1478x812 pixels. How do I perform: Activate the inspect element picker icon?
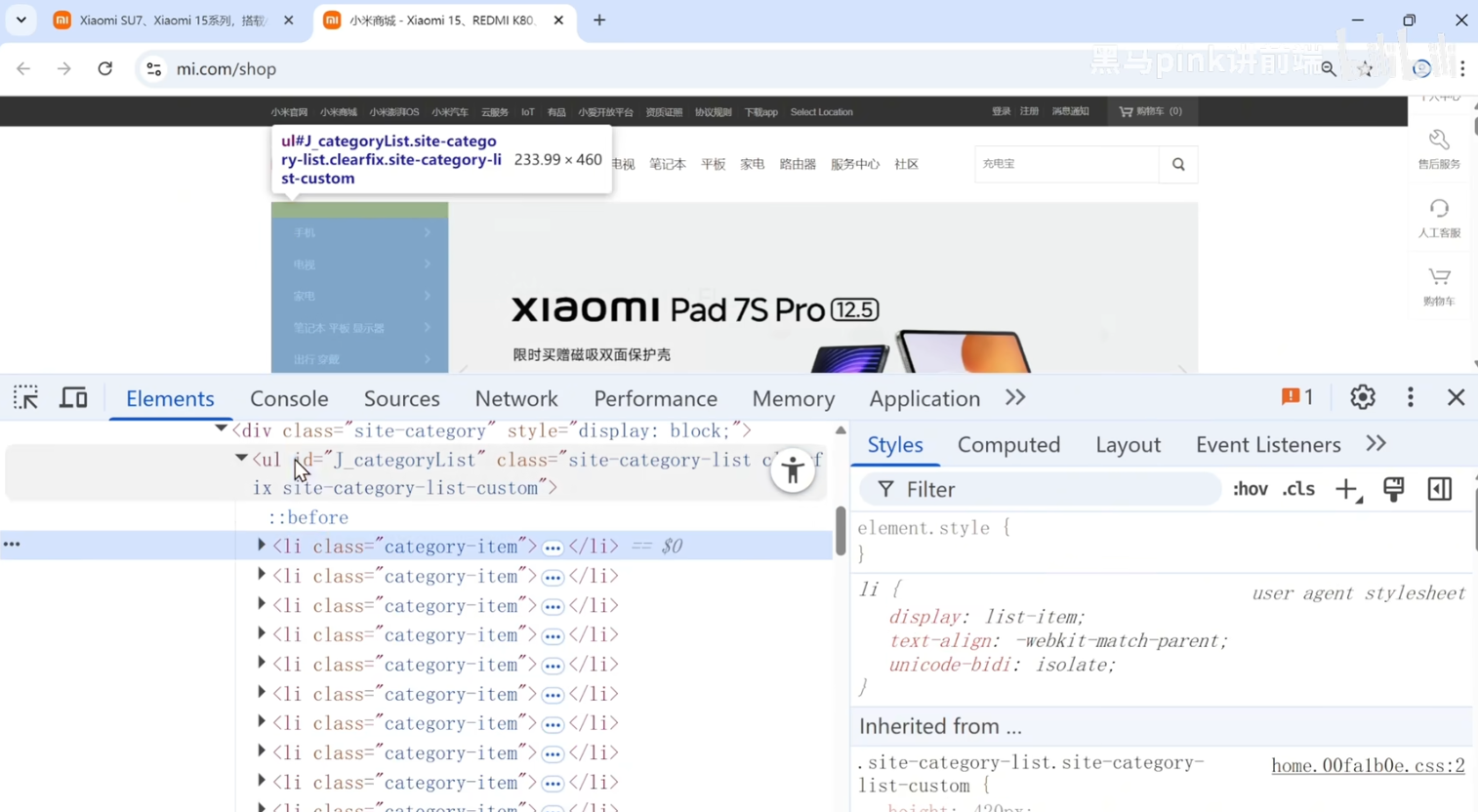(25, 398)
